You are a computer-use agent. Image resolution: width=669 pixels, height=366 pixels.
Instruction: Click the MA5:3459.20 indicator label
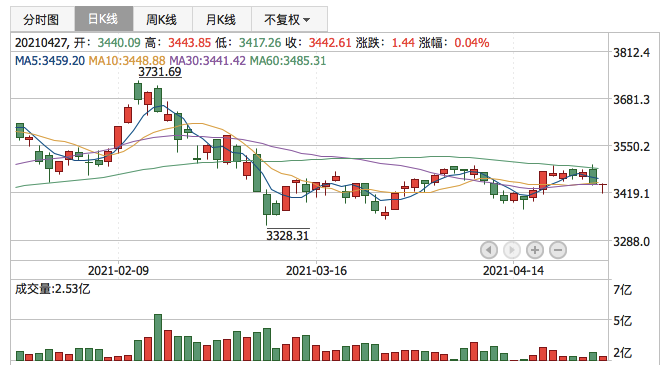(50, 61)
